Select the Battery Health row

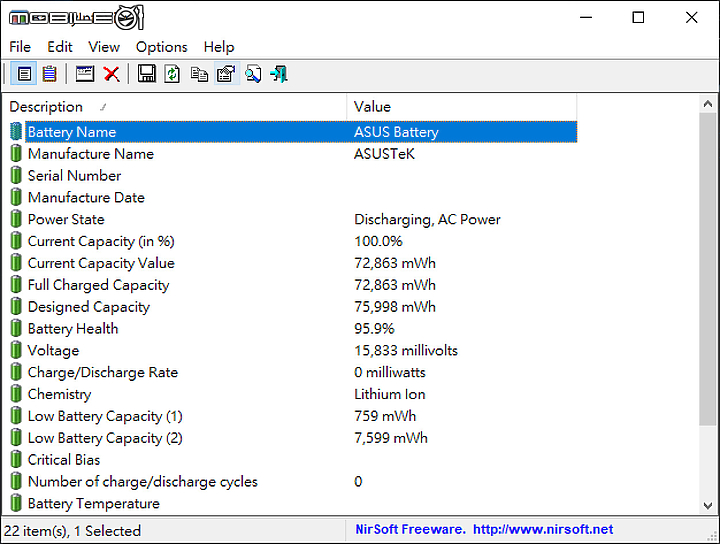[73, 329]
